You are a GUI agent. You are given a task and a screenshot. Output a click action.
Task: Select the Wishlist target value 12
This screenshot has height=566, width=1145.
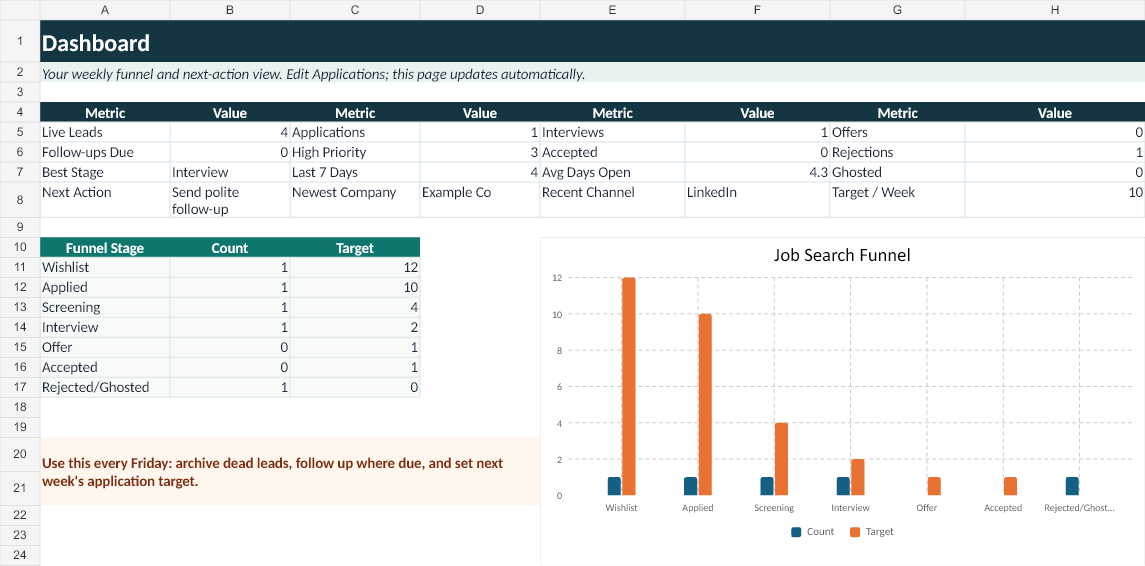[355, 267]
